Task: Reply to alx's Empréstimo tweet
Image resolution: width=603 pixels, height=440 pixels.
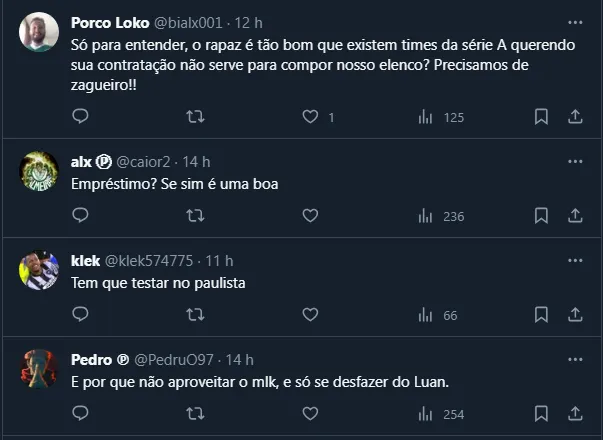Action: (81, 215)
